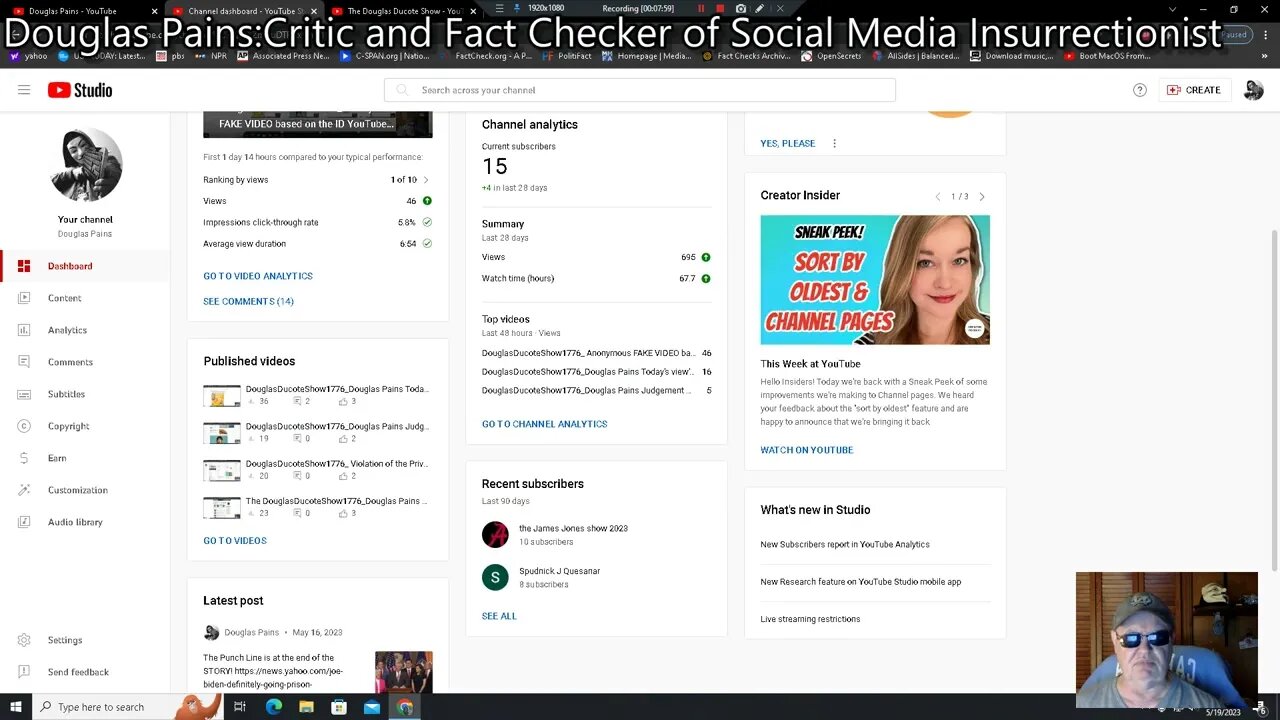Click the channel profile picture

click(x=85, y=165)
